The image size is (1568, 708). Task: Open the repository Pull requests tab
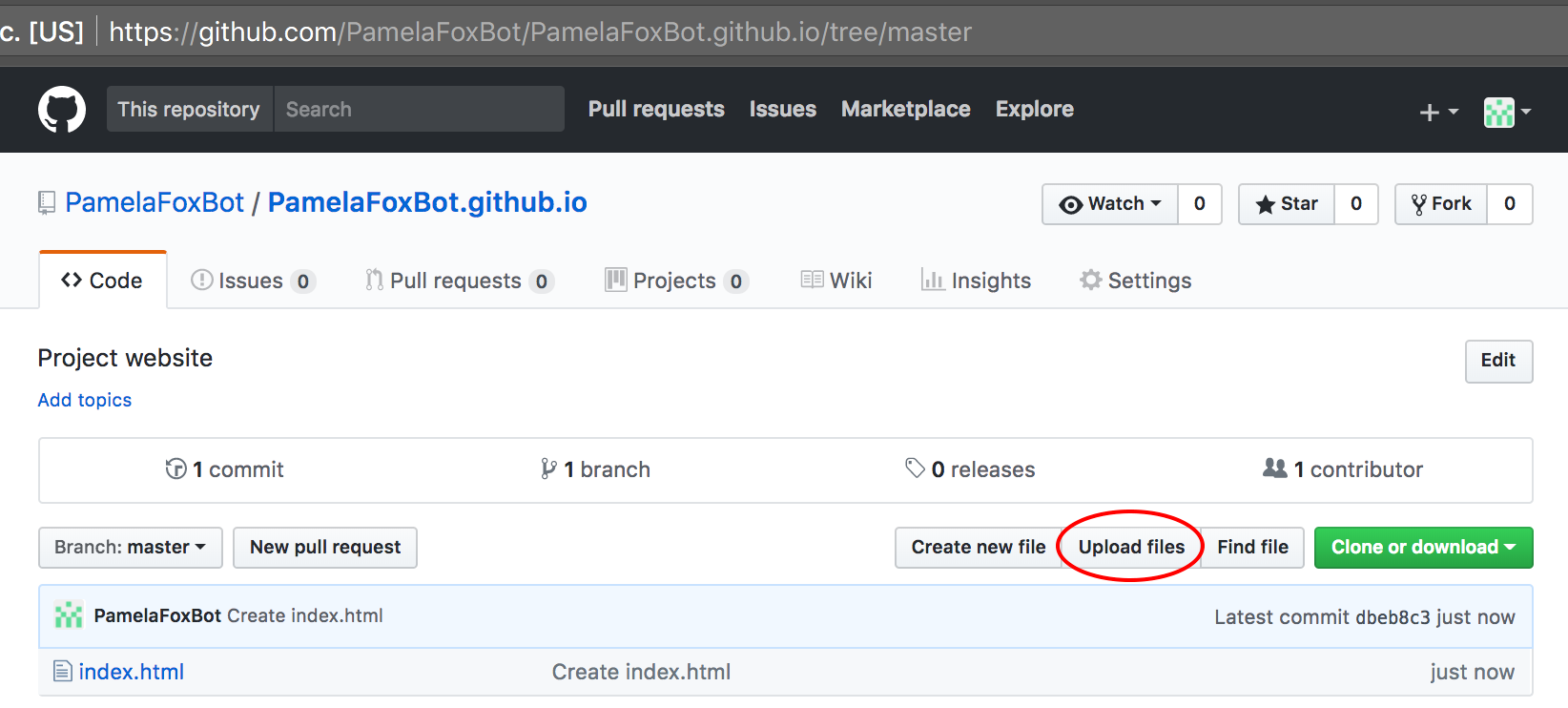point(460,281)
